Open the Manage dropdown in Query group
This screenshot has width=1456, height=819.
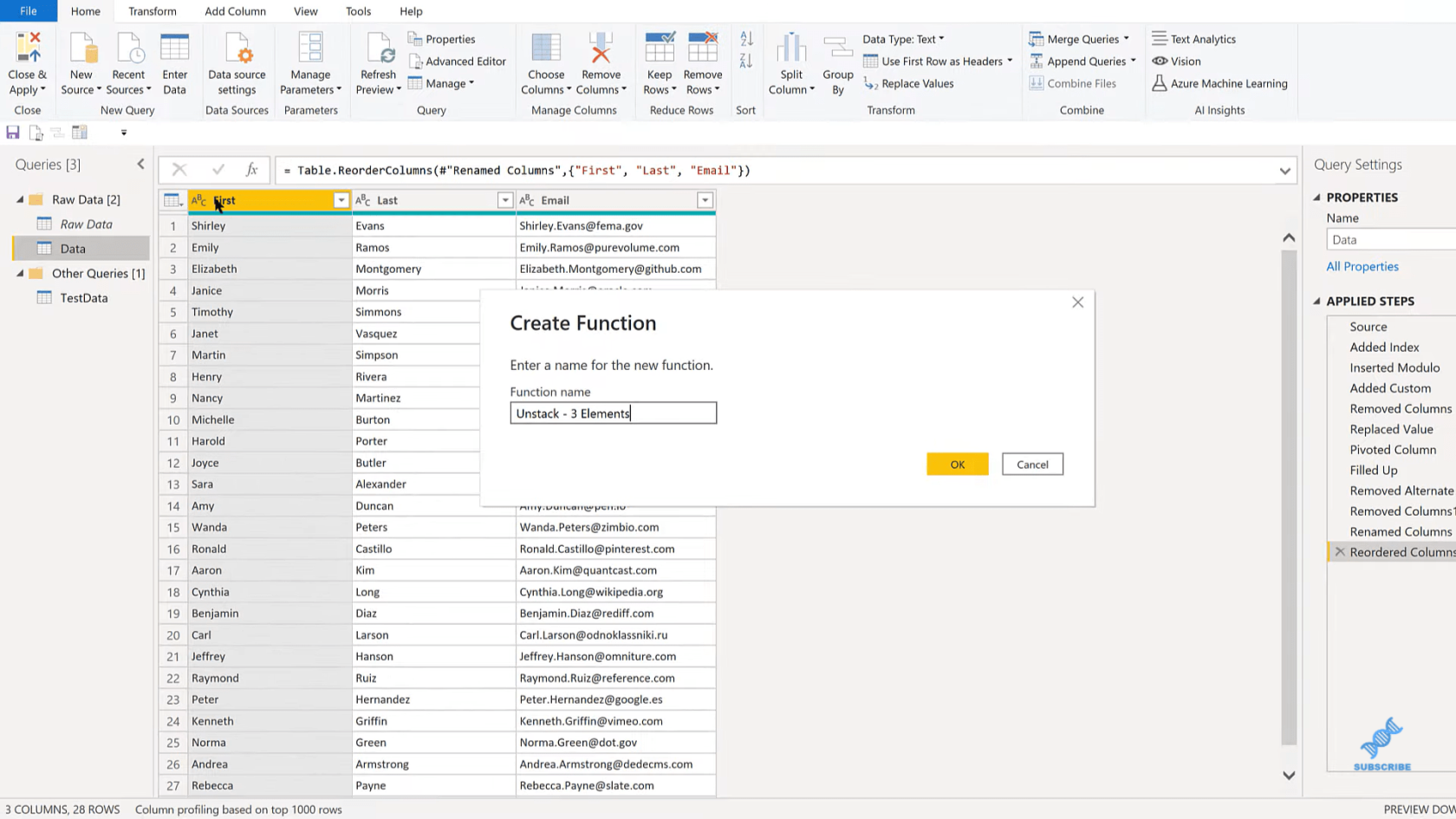point(441,84)
